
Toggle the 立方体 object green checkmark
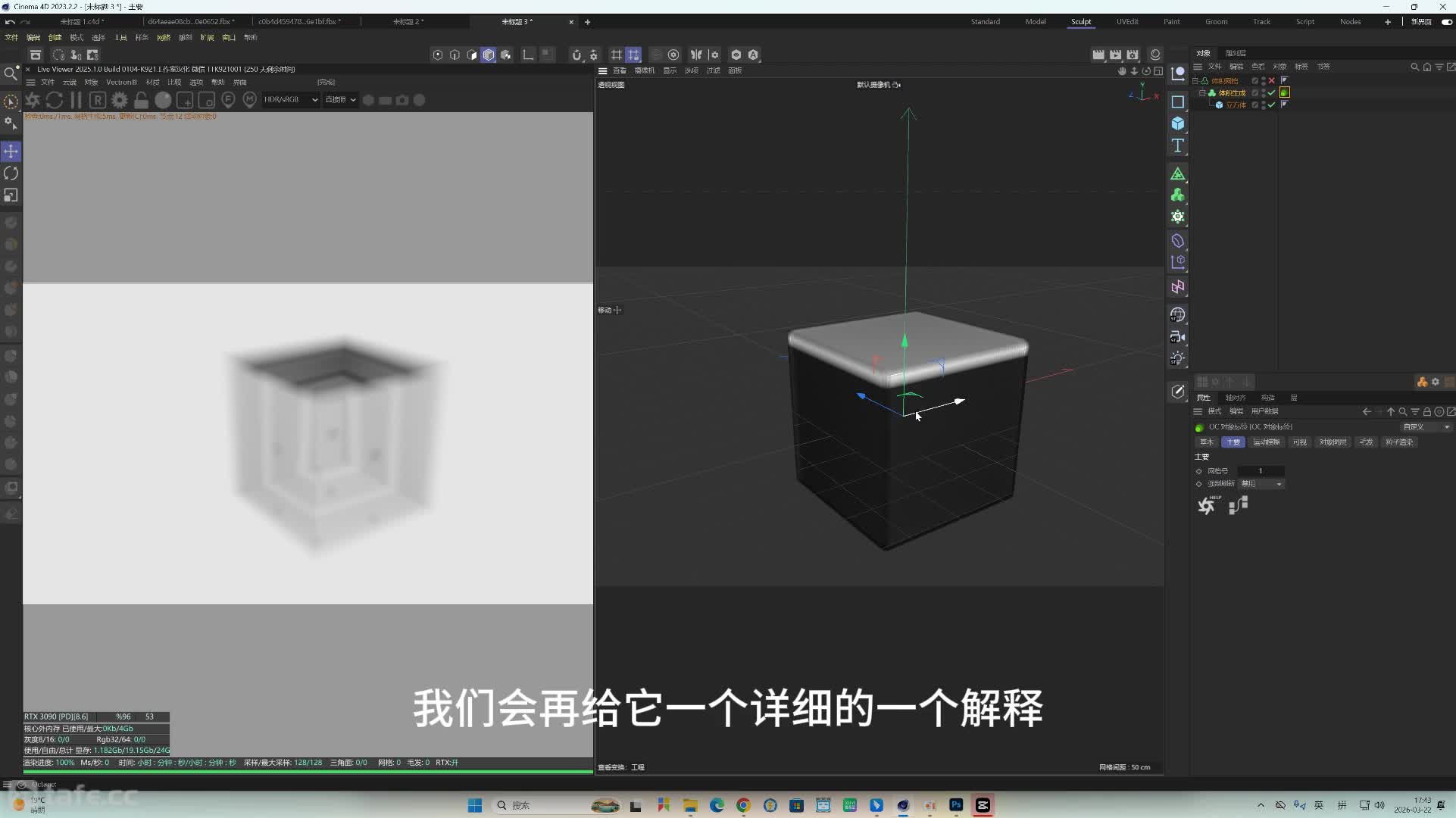(1272, 105)
